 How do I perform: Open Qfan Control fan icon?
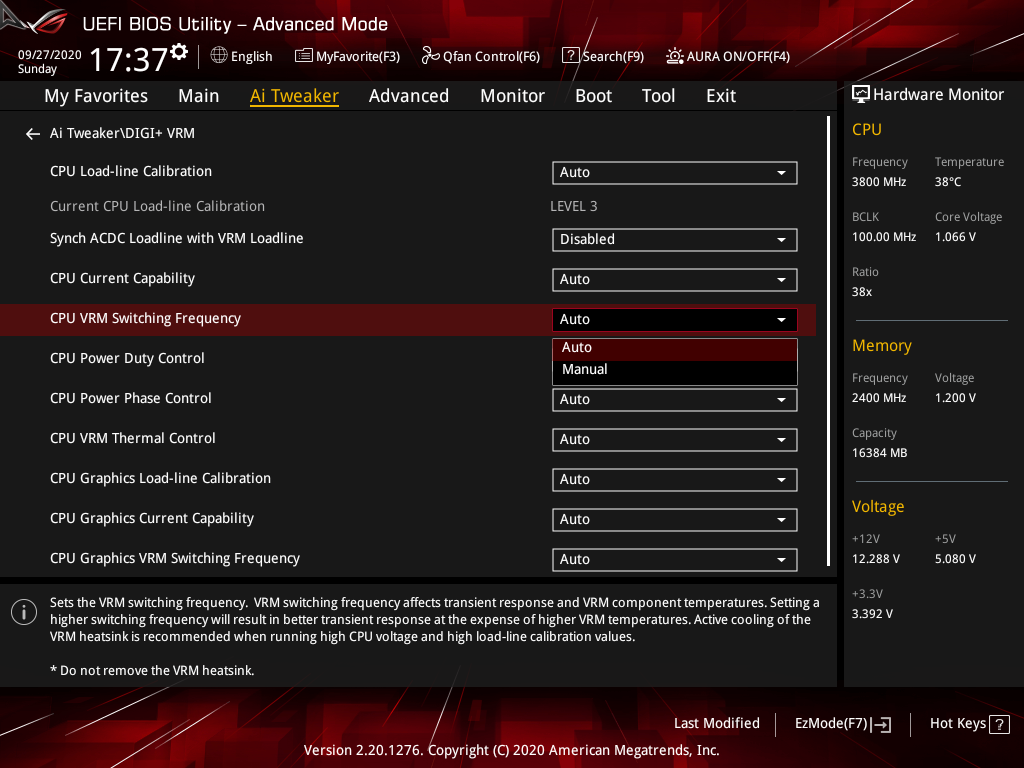[x=430, y=56]
